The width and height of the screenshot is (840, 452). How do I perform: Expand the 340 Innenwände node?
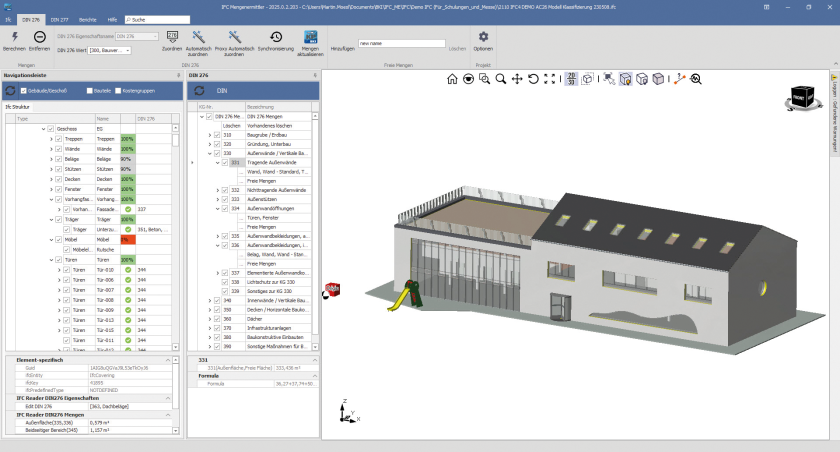[209, 301]
